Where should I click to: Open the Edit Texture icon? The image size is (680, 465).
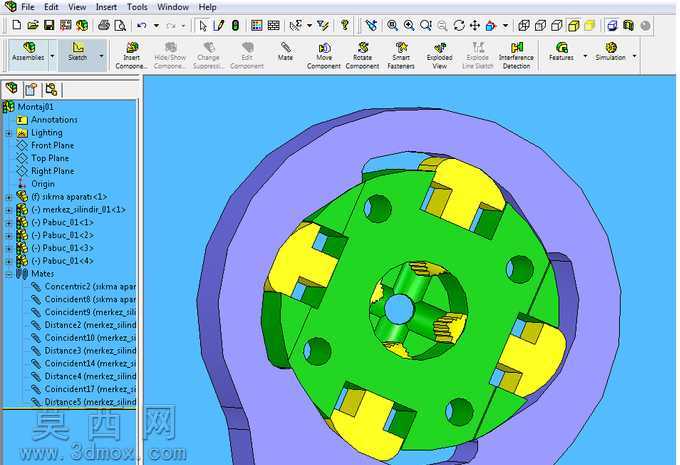pos(273,26)
